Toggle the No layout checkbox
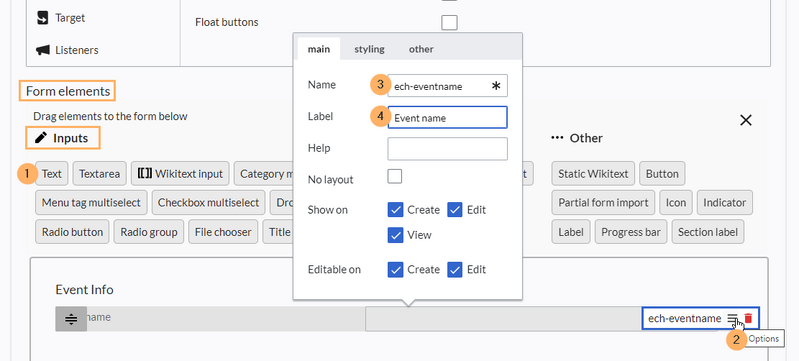The width and height of the screenshot is (799, 361). tap(395, 177)
